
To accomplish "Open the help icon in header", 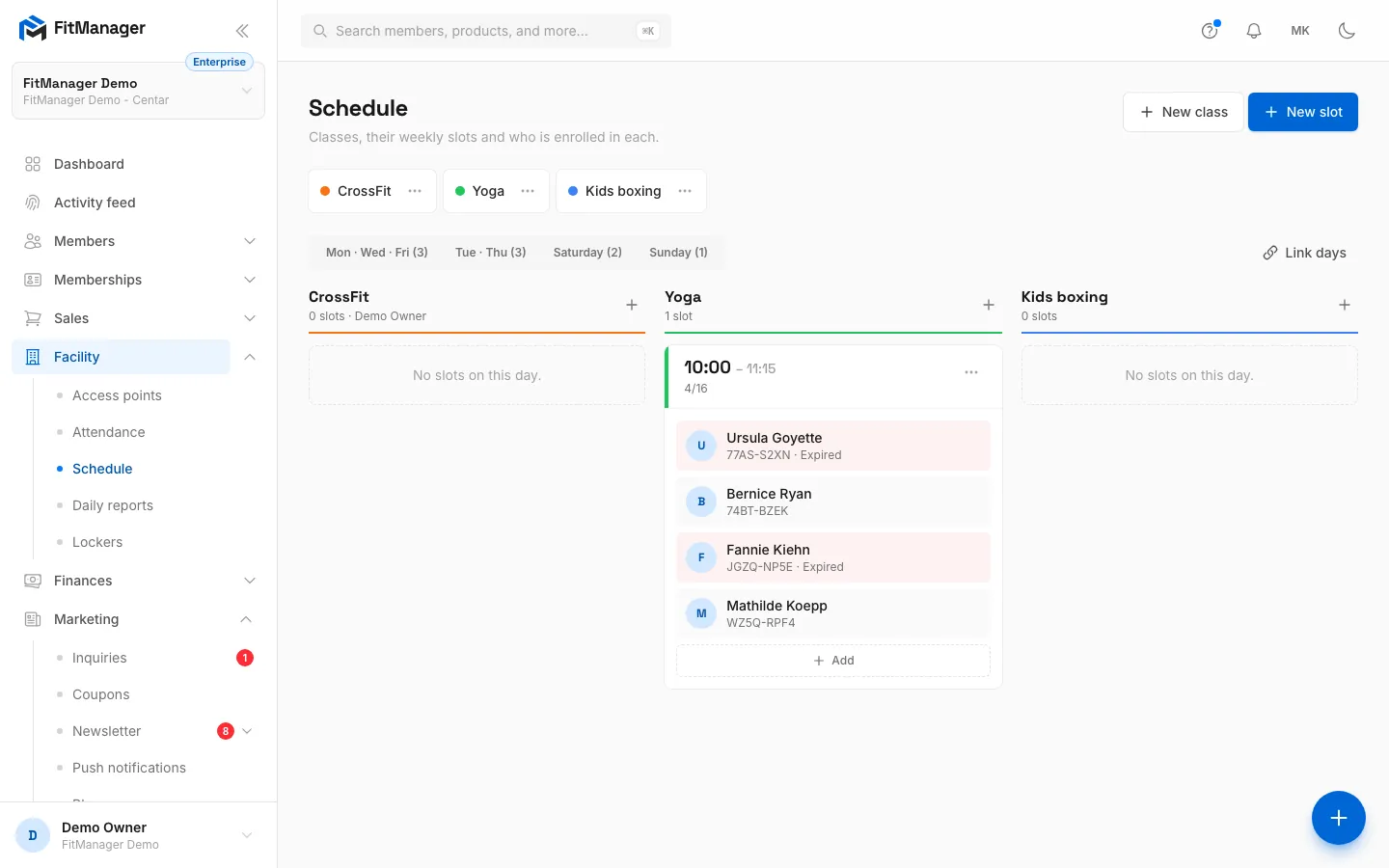I will coord(1210,31).
